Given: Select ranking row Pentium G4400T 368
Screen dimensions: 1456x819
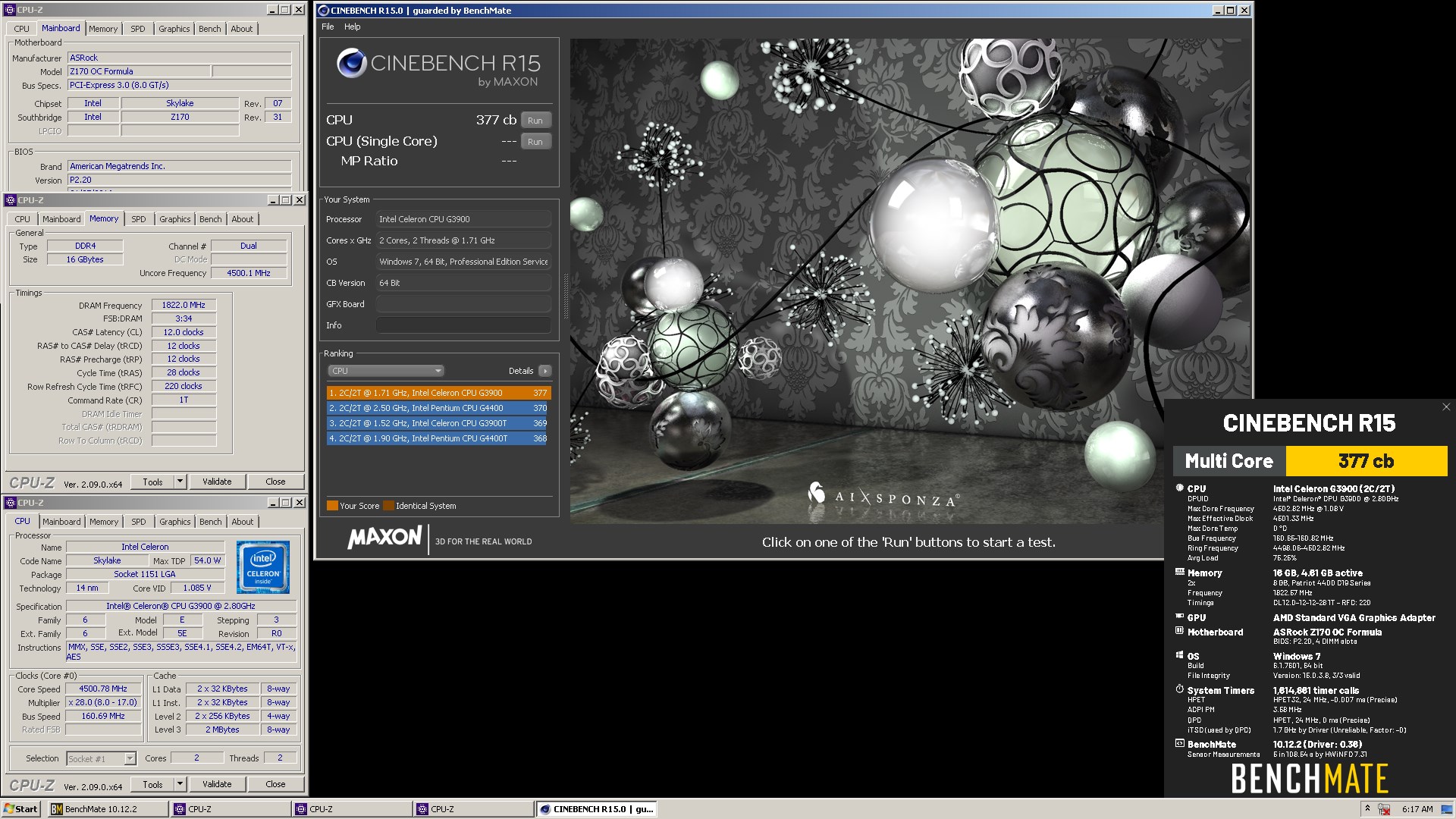Looking at the screenshot, I should click(438, 438).
